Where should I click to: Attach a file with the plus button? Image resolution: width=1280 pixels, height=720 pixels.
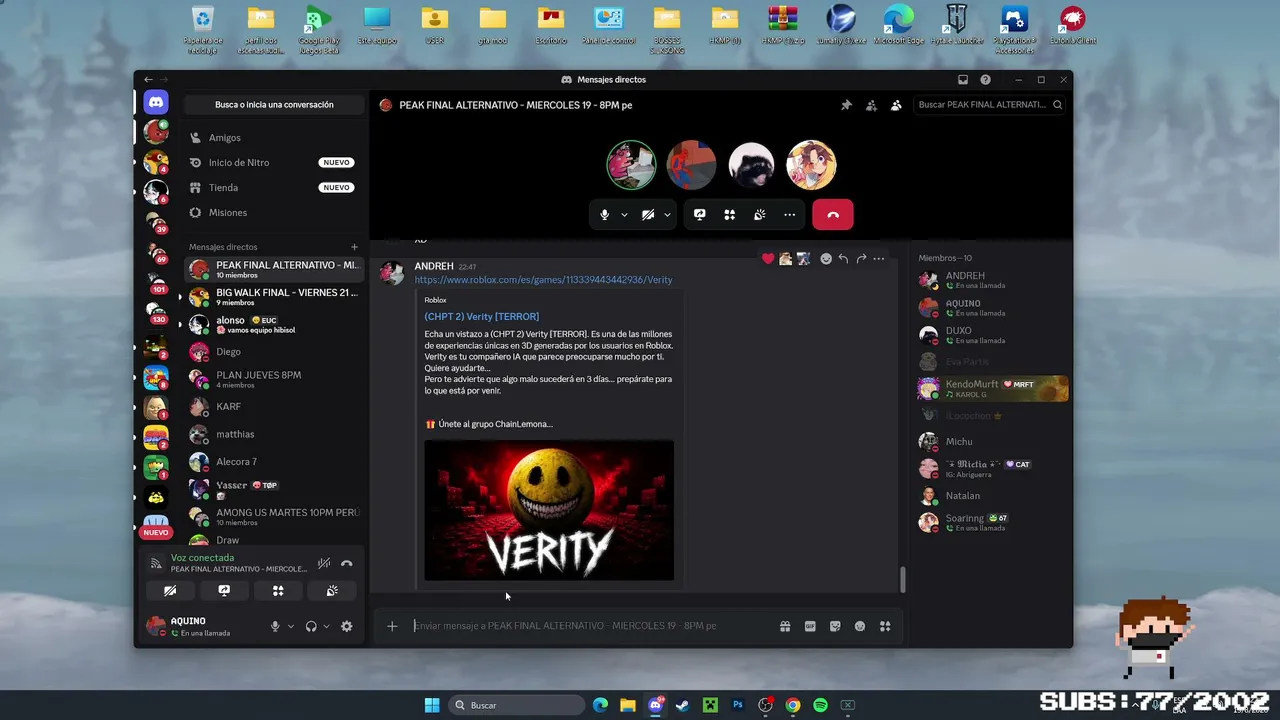(x=392, y=626)
